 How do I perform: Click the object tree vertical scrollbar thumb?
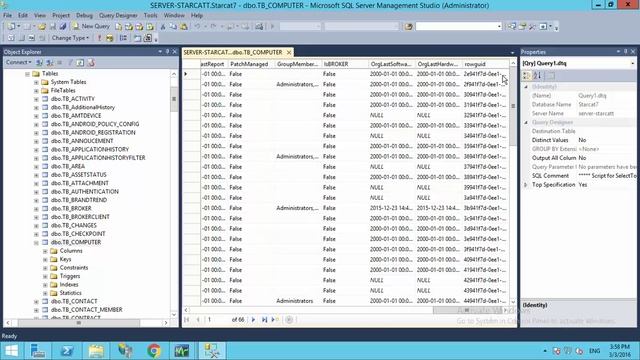point(174,98)
